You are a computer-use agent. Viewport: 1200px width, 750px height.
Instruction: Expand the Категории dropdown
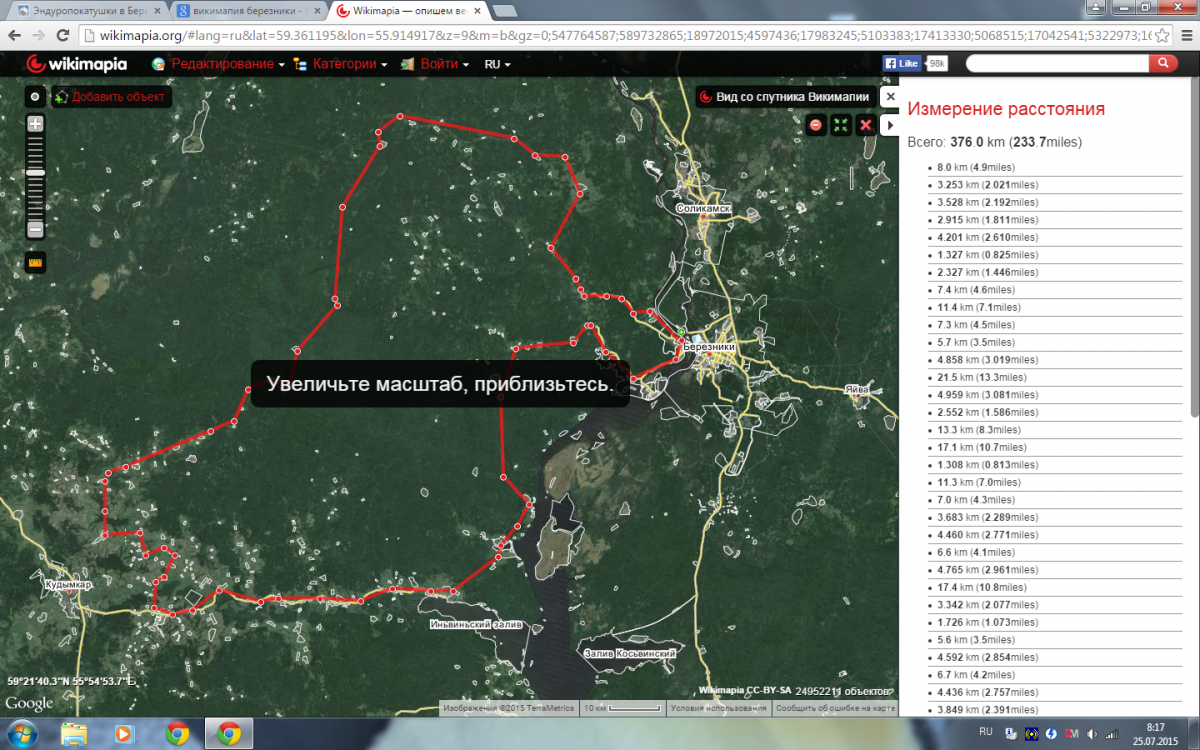[349, 64]
